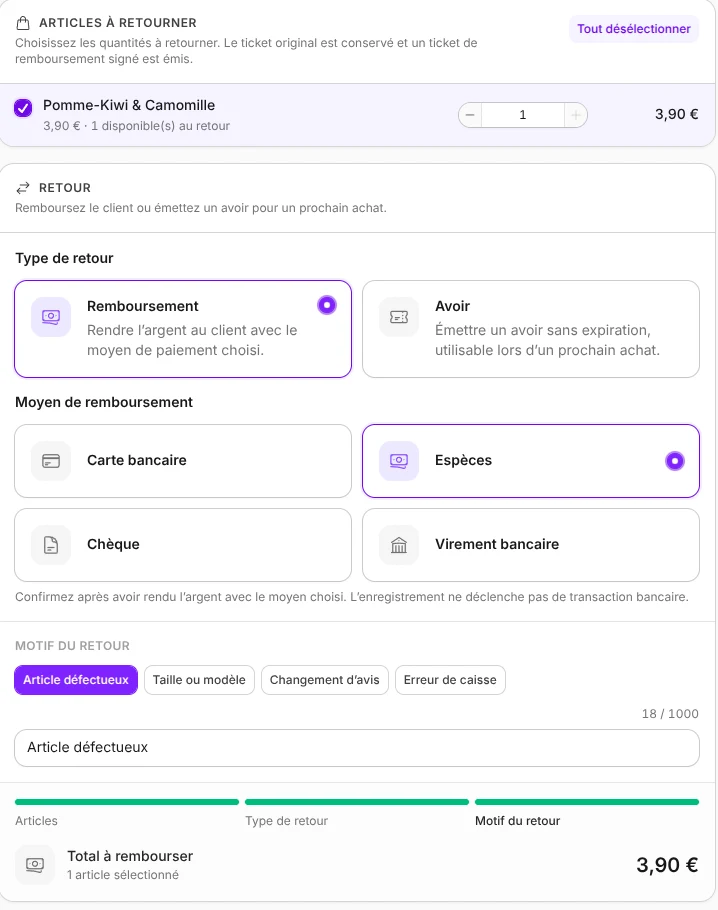
Task: Click the Pomme-Kiwi & Camomille item name
Action: point(129,105)
